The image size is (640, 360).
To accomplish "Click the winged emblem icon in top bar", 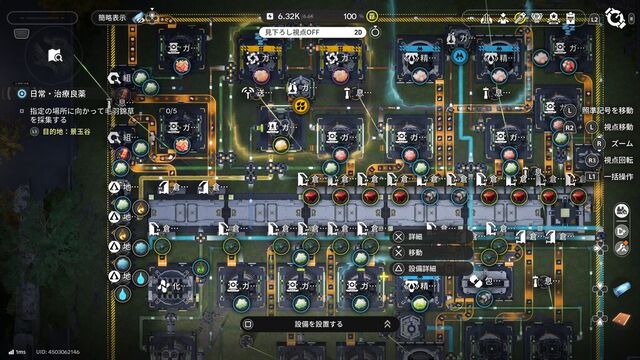I will point(537,18).
